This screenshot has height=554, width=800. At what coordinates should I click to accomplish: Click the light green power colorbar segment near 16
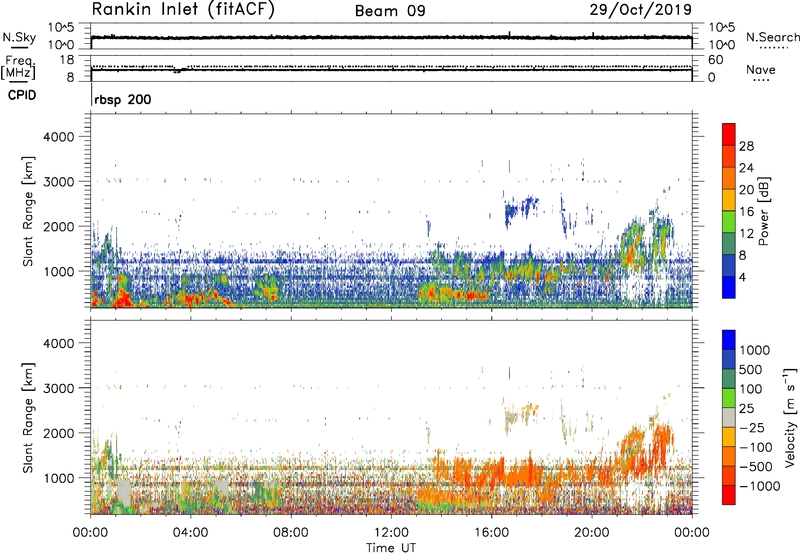[x=729, y=222]
